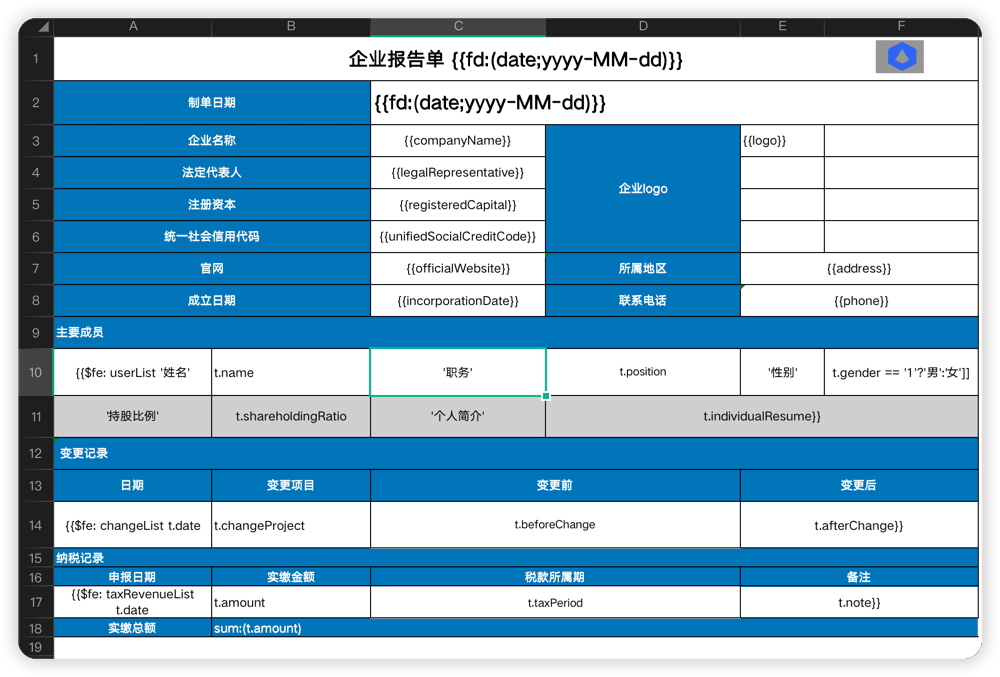The height and width of the screenshot is (677, 1000).
Task: Select the t.position cell
Action: pos(643,372)
